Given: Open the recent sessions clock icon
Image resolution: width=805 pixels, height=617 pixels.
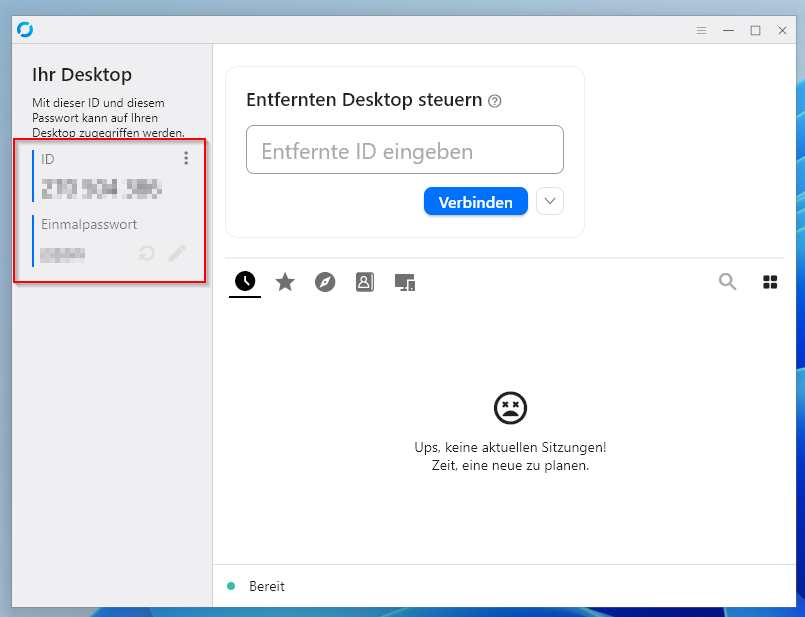Looking at the screenshot, I should pyautogui.click(x=245, y=282).
